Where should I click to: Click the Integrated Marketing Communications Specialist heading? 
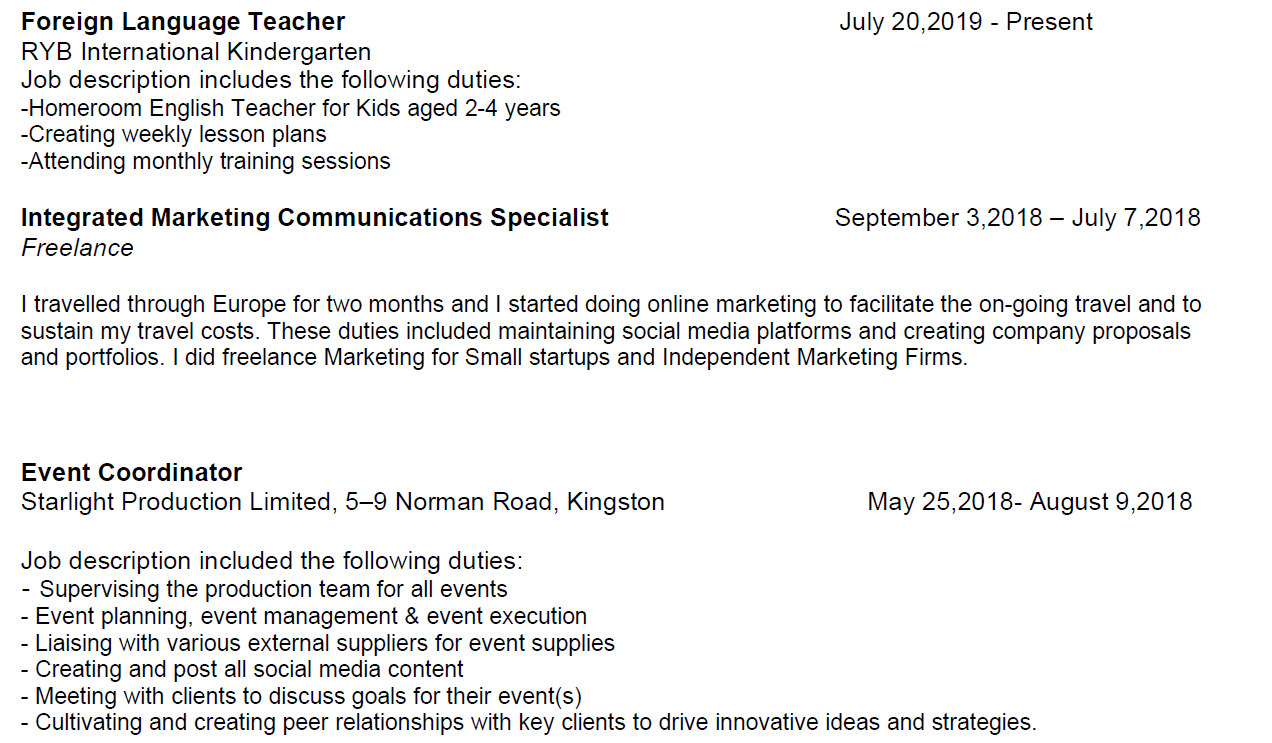315,218
